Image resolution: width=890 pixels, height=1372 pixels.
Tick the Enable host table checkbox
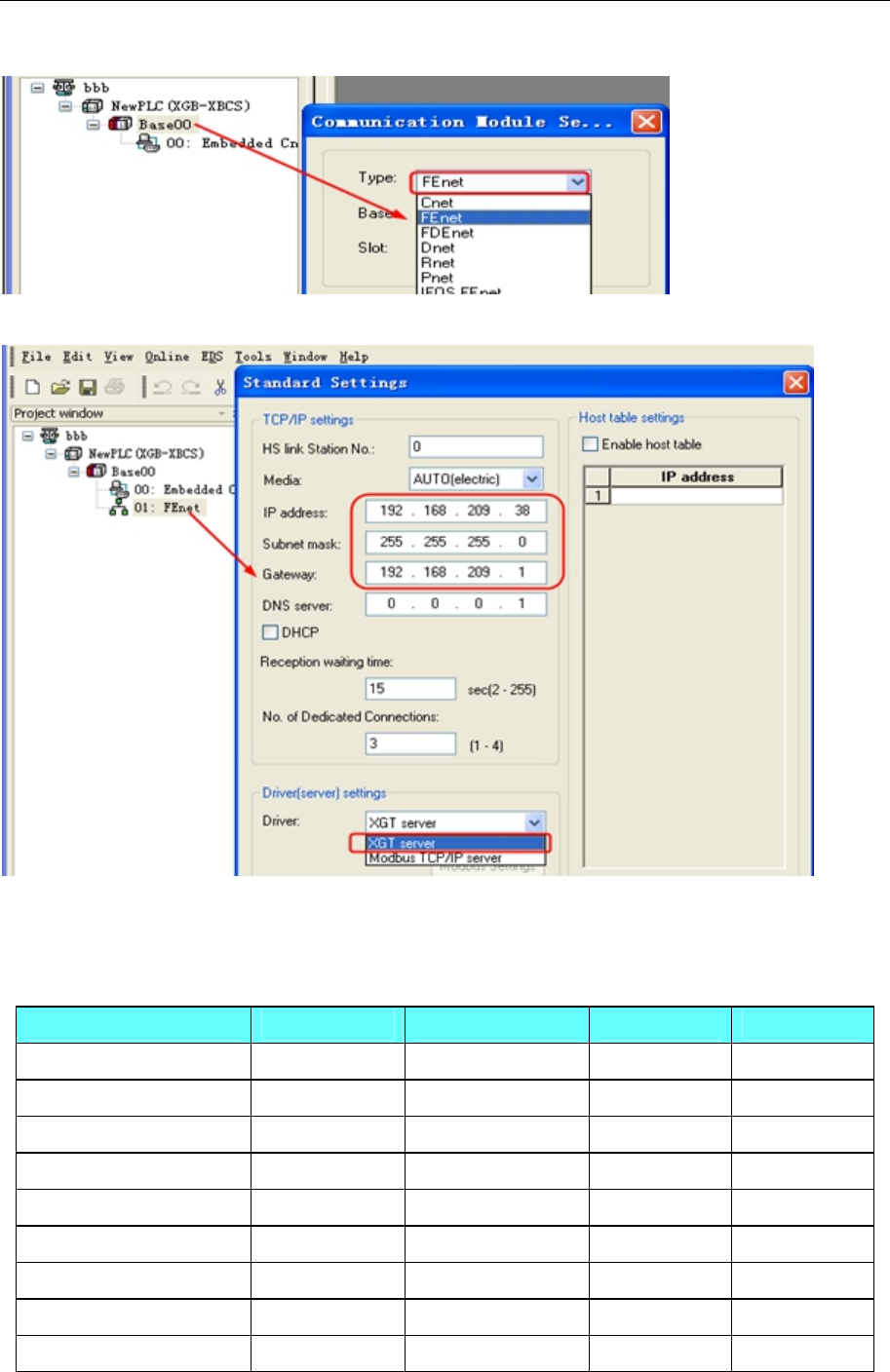[590, 444]
